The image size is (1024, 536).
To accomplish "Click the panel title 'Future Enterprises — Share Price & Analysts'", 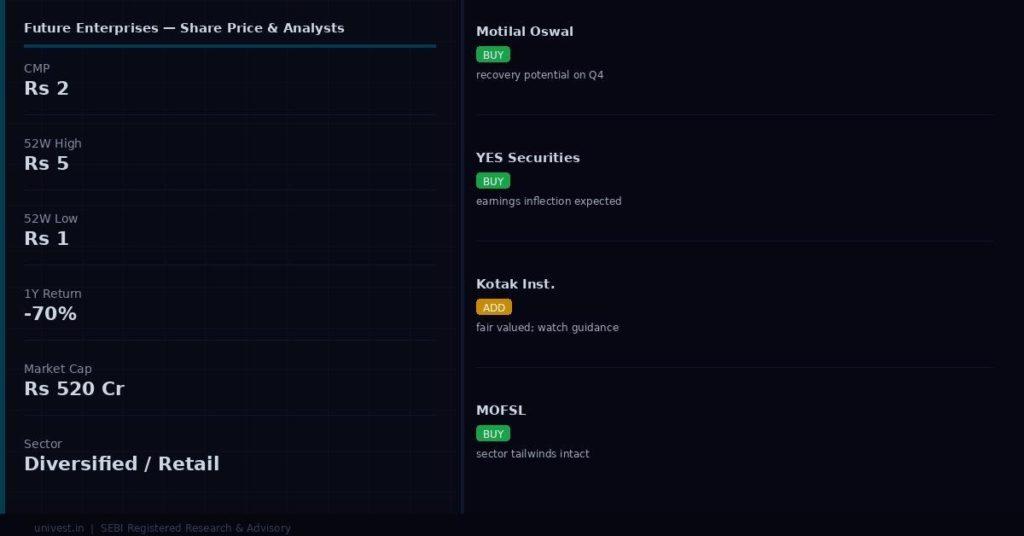I will pyautogui.click(x=184, y=28).
